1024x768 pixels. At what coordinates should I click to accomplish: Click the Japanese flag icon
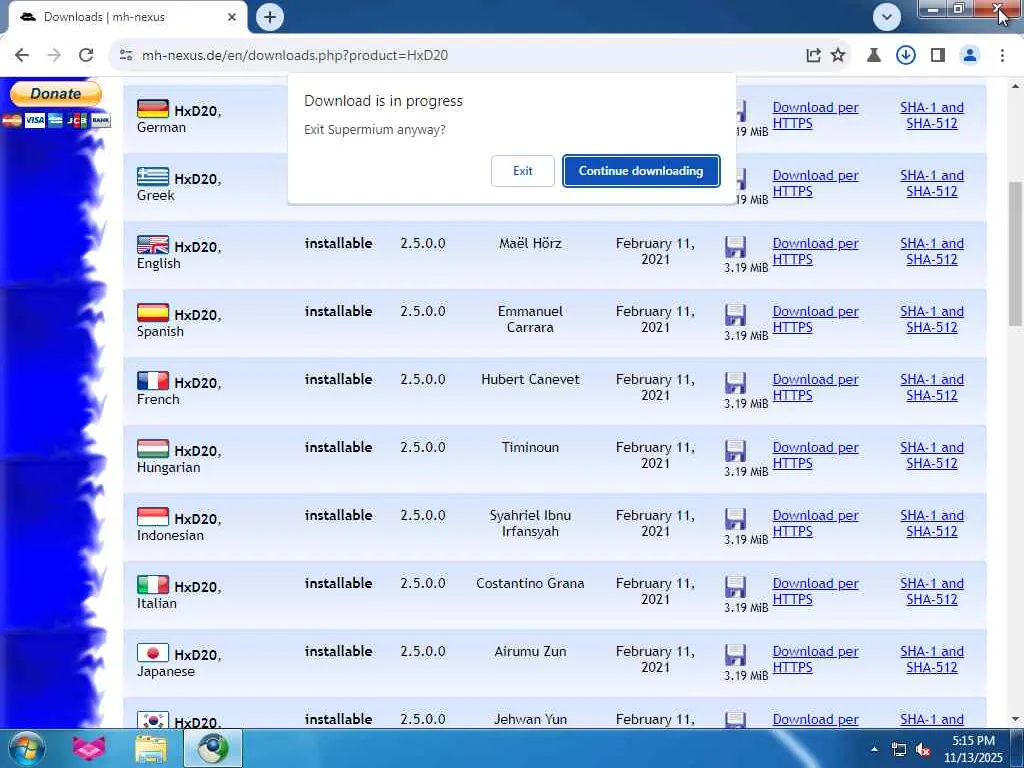(153, 652)
